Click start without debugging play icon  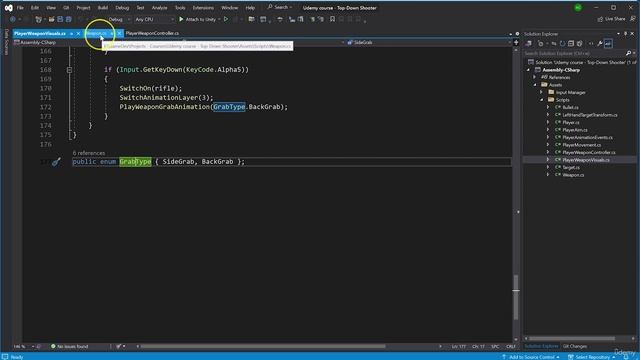[226, 19]
